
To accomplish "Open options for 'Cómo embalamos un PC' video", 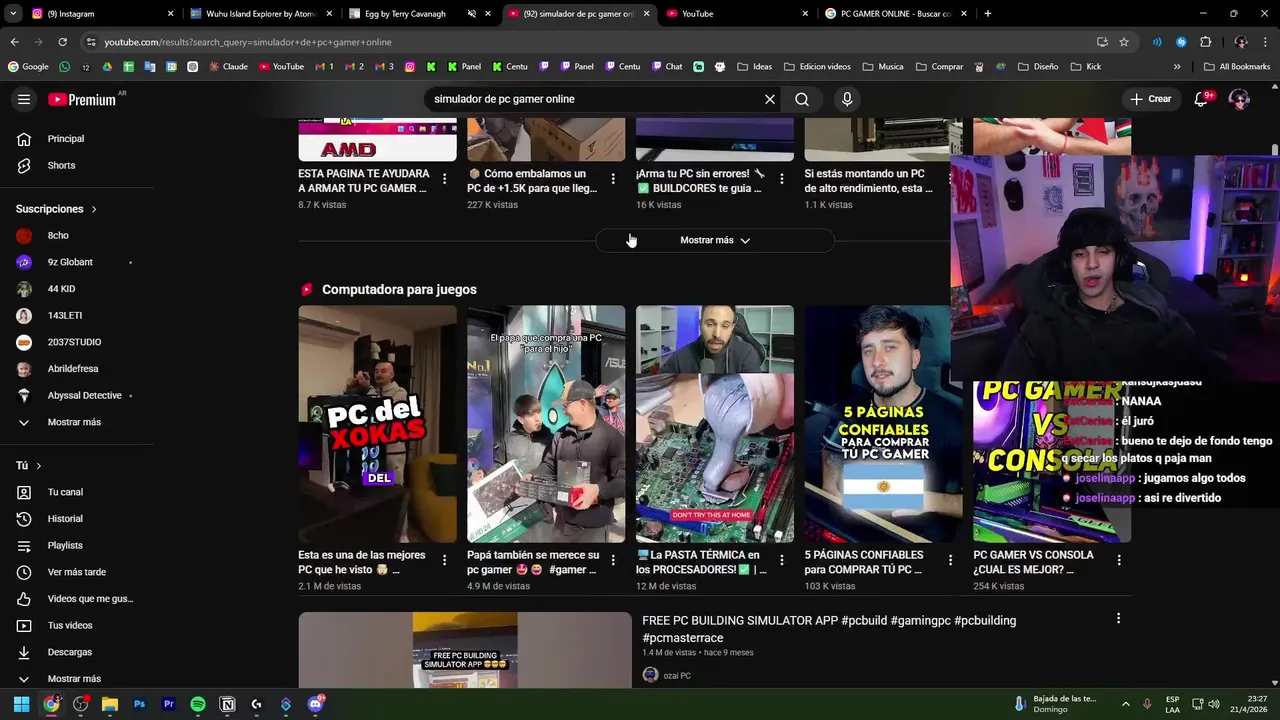I will [x=613, y=179].
